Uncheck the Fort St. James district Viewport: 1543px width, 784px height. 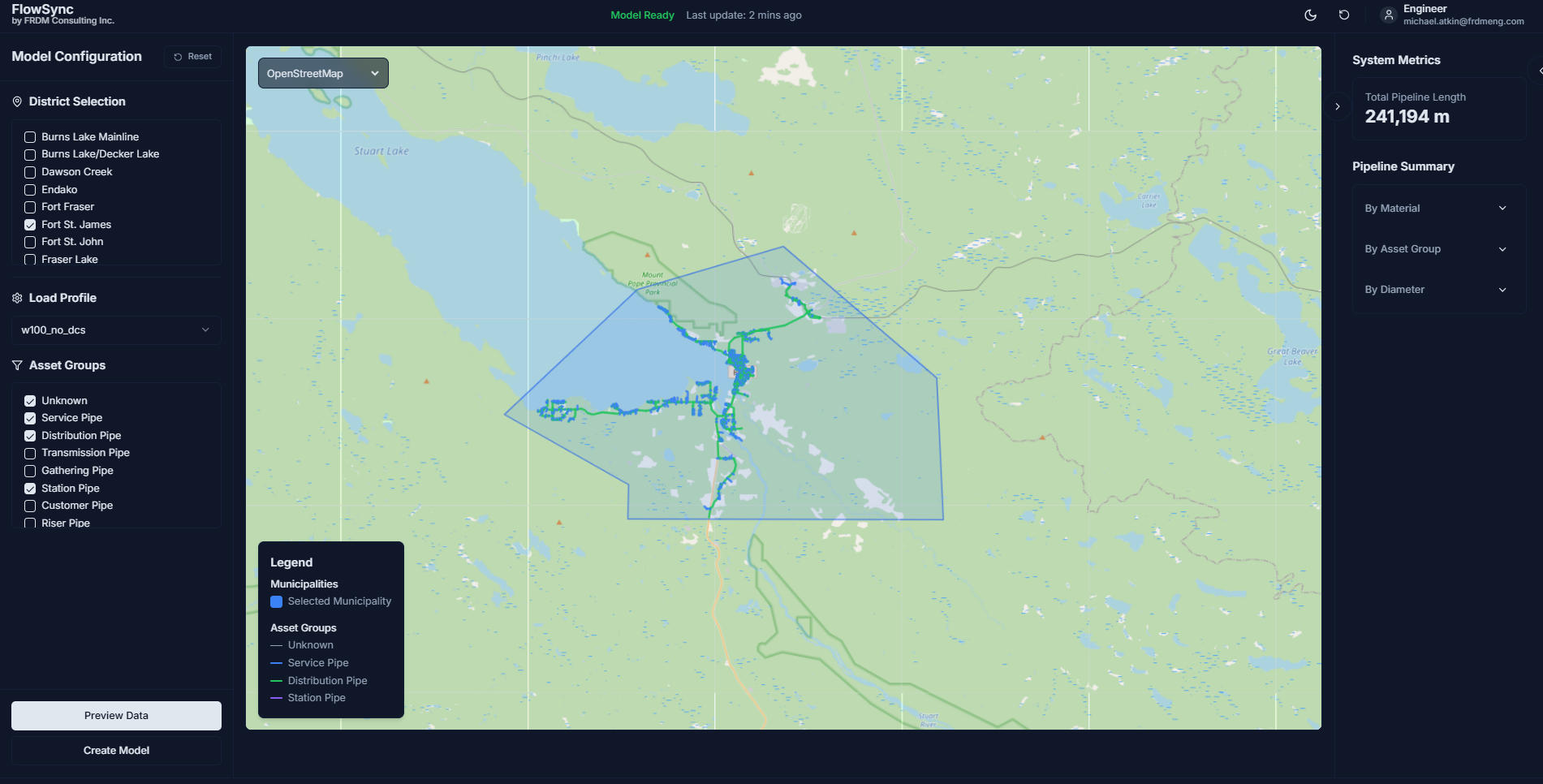tap(30, 225)
